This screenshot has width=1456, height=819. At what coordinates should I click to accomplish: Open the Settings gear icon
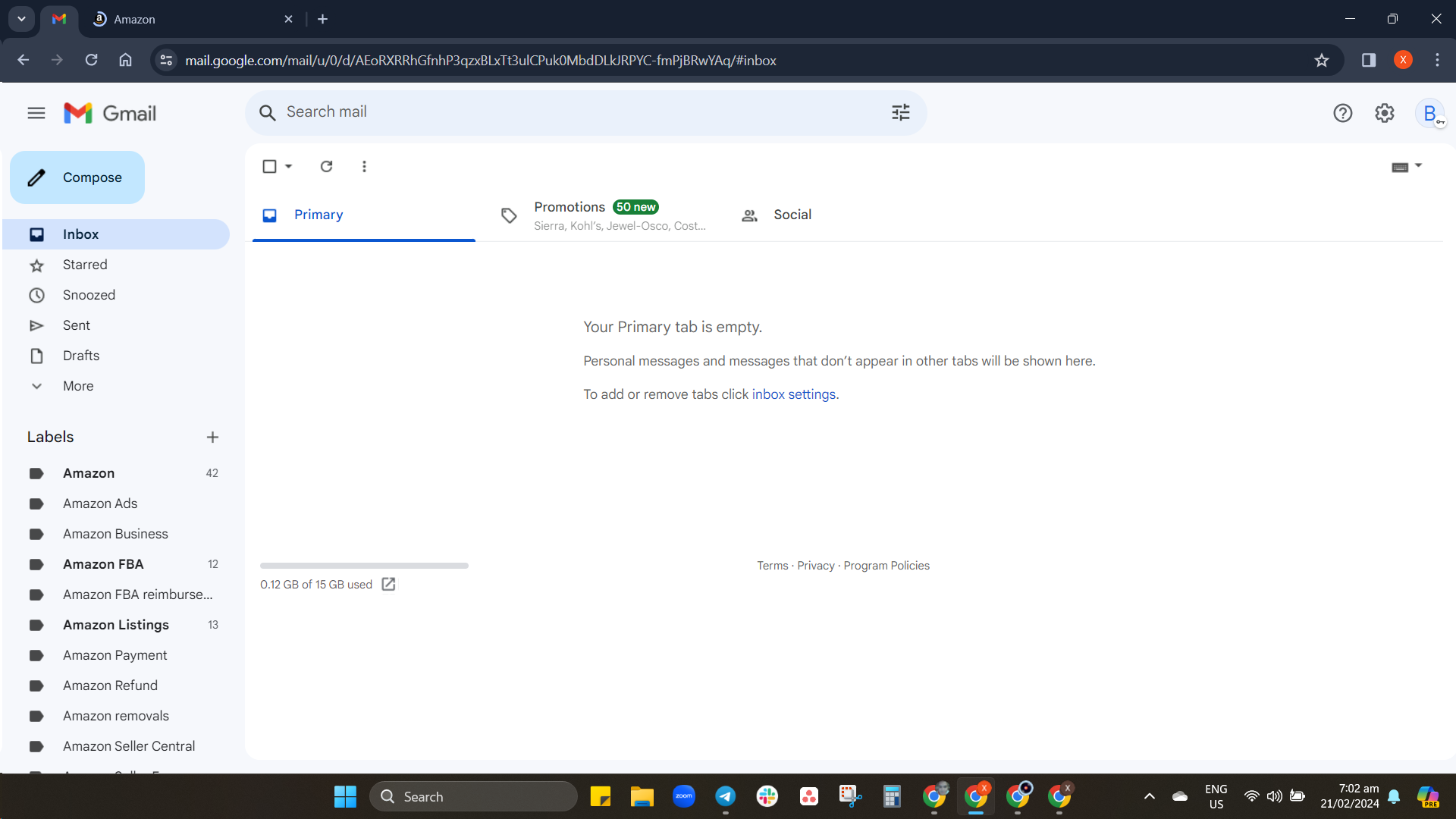point(1385,114)
